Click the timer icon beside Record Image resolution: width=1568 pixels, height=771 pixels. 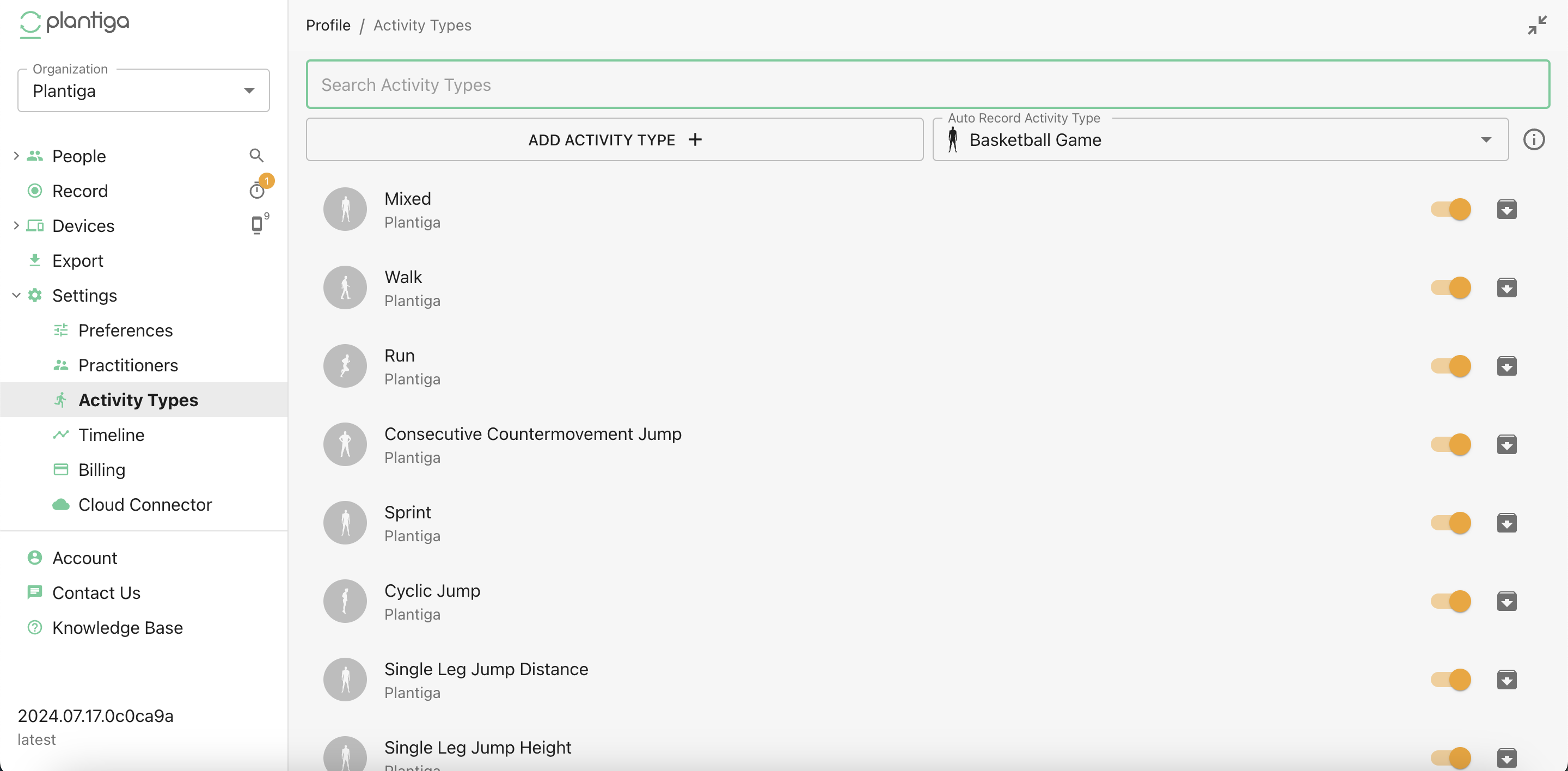(257, 191)
